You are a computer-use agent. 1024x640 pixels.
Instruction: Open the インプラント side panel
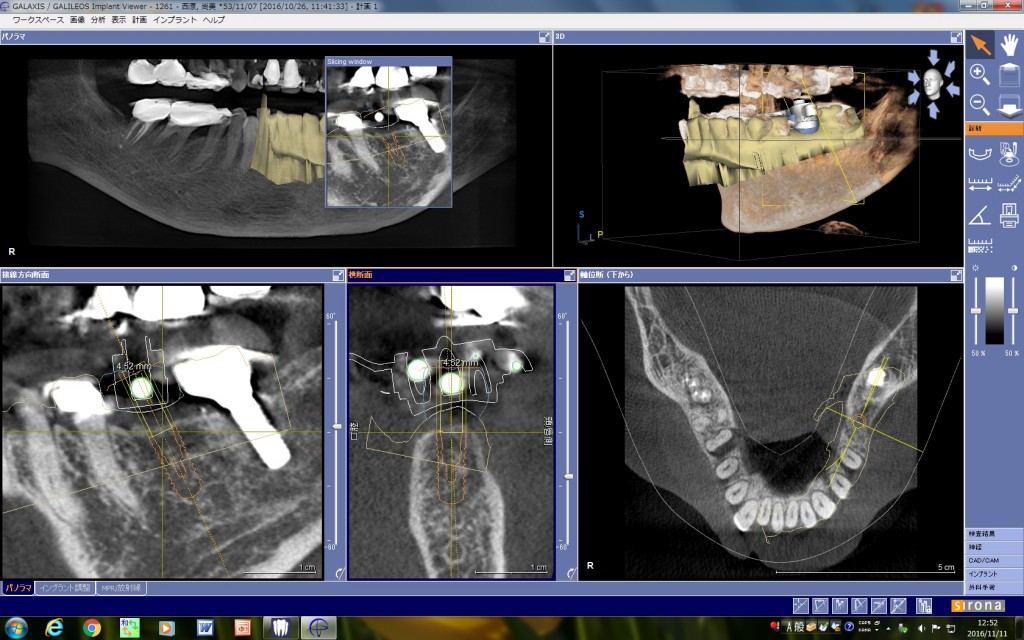(x=994, y=574)
